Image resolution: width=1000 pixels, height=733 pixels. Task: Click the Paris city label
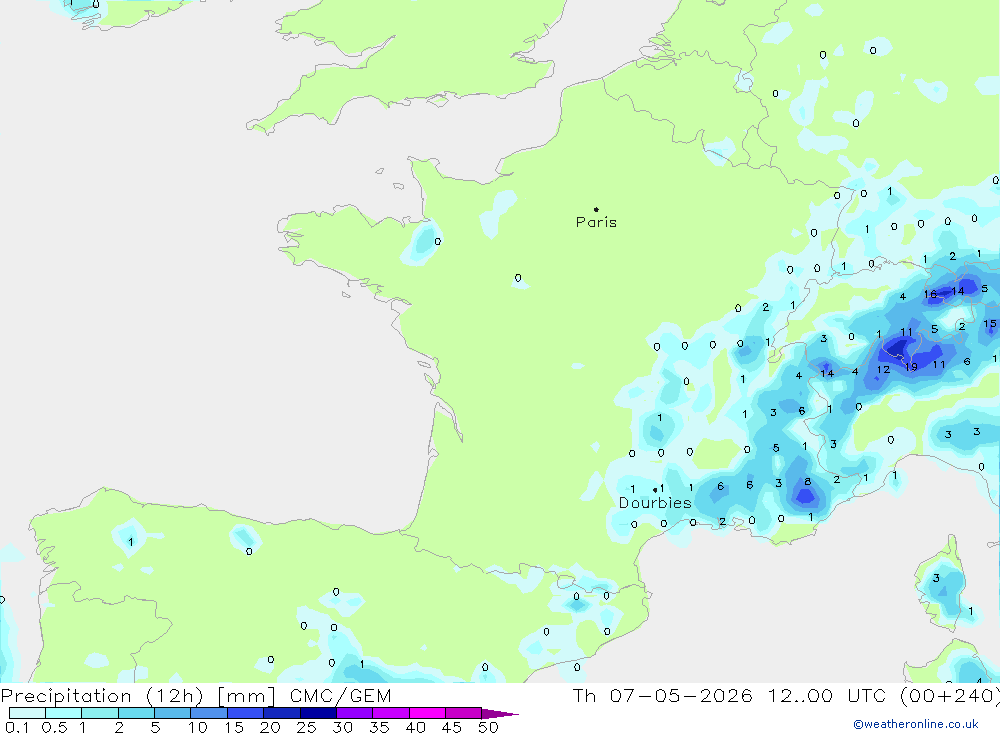(x=596, y=222)
